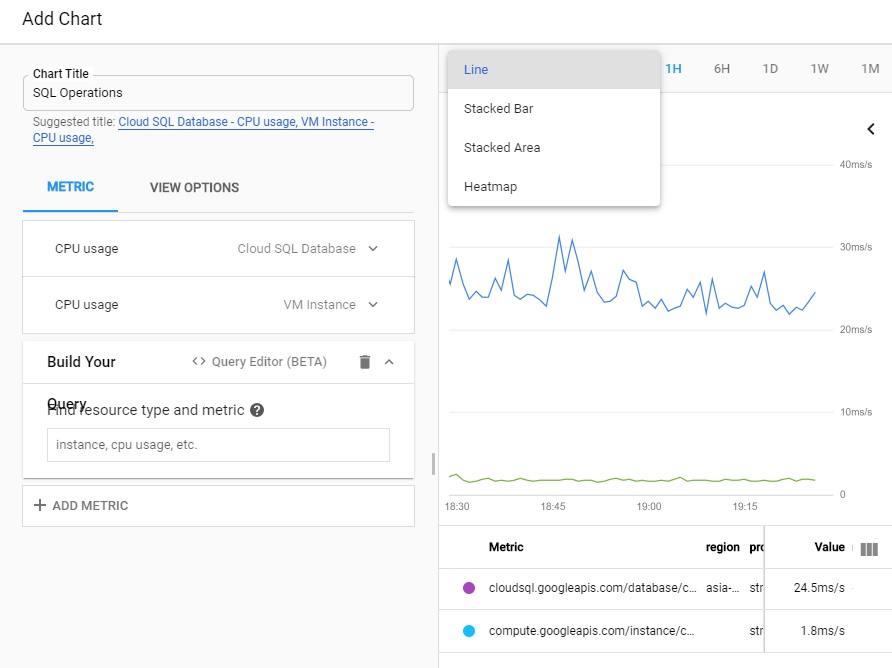This screenshot has width=892, height=668.
Task: Collapse the Build Your Query panel
Action: 390,362
